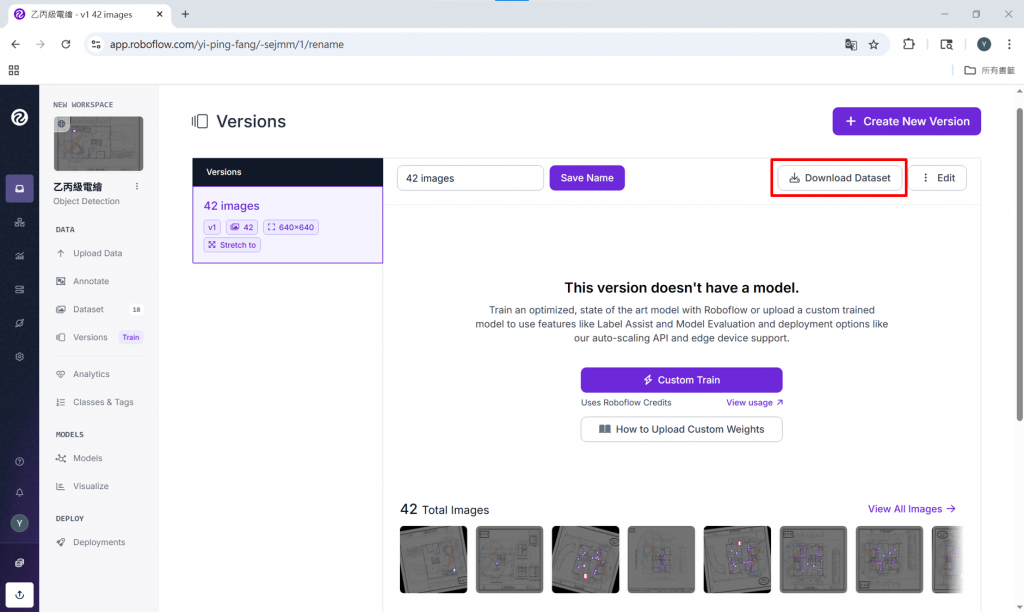
Task: Click the address bar URL
Action: [227, 44]
